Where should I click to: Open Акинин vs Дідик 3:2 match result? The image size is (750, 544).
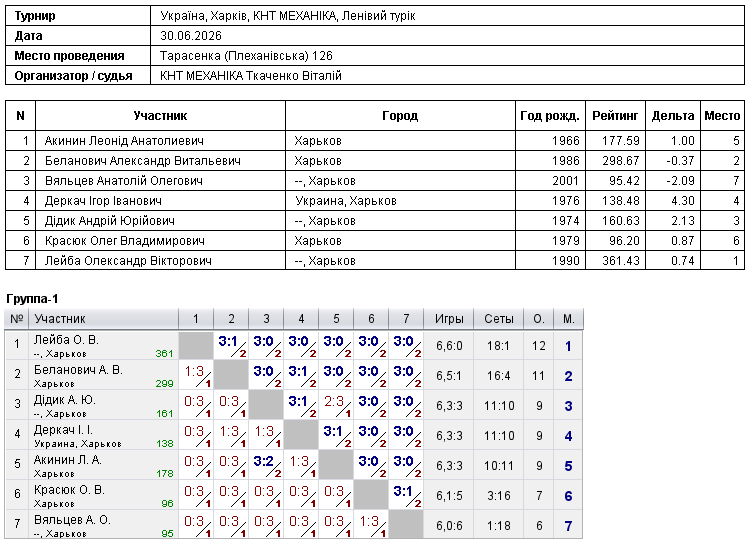tap(266, 466)
